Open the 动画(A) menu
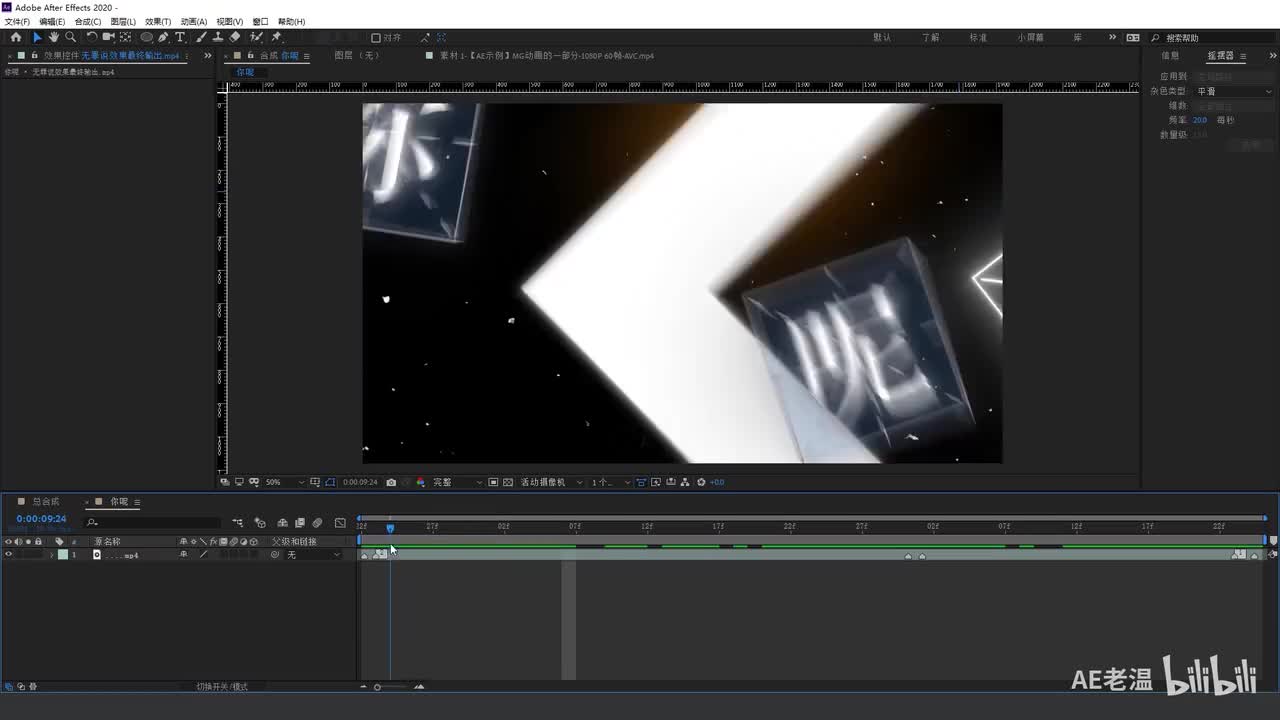The height and width of the screenshot is (720, 1280). pos(194,21)
